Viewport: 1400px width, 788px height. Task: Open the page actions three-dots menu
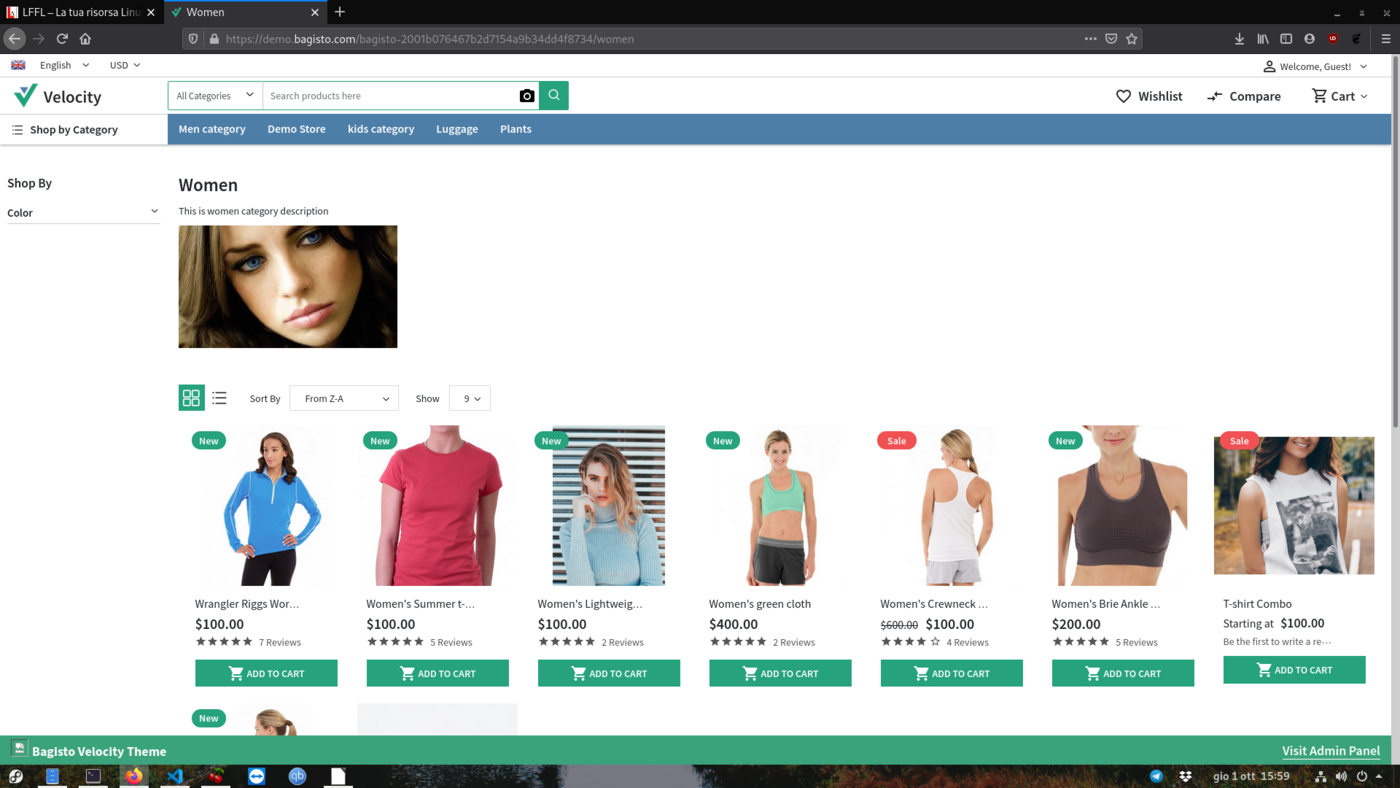pos(1090,39)
